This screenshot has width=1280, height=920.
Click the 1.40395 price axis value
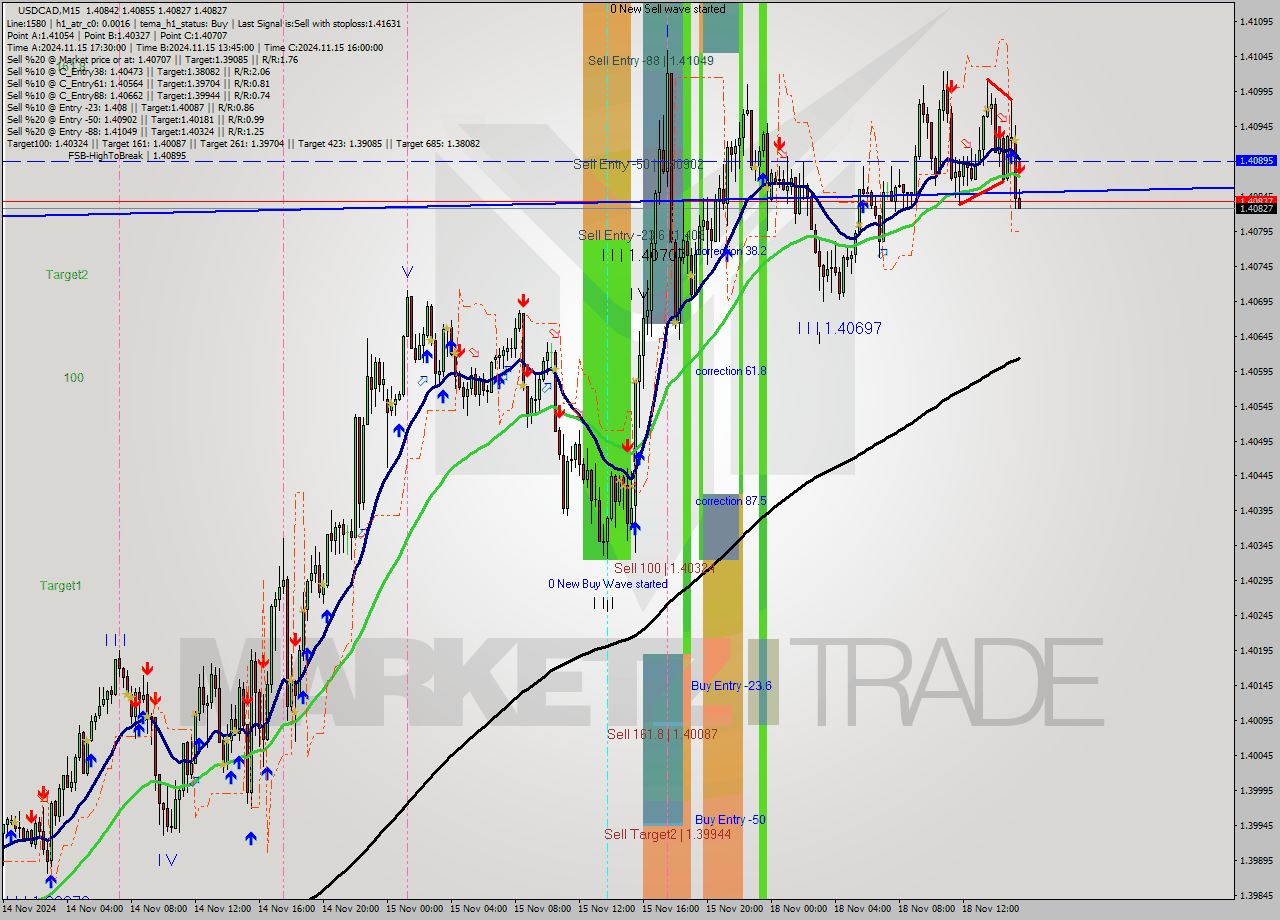coord(1256,511)
